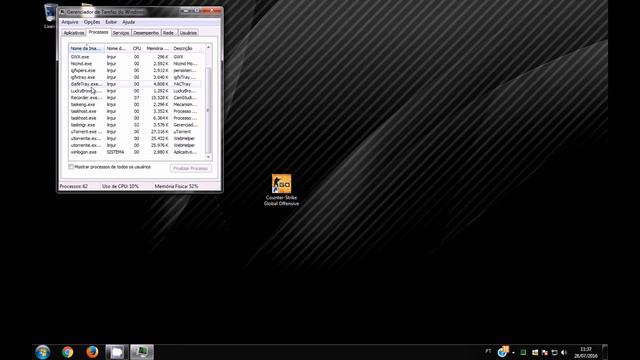640x360 pixels.
Task: Select the taskeng.exe process row
Action: click(135, 104)
